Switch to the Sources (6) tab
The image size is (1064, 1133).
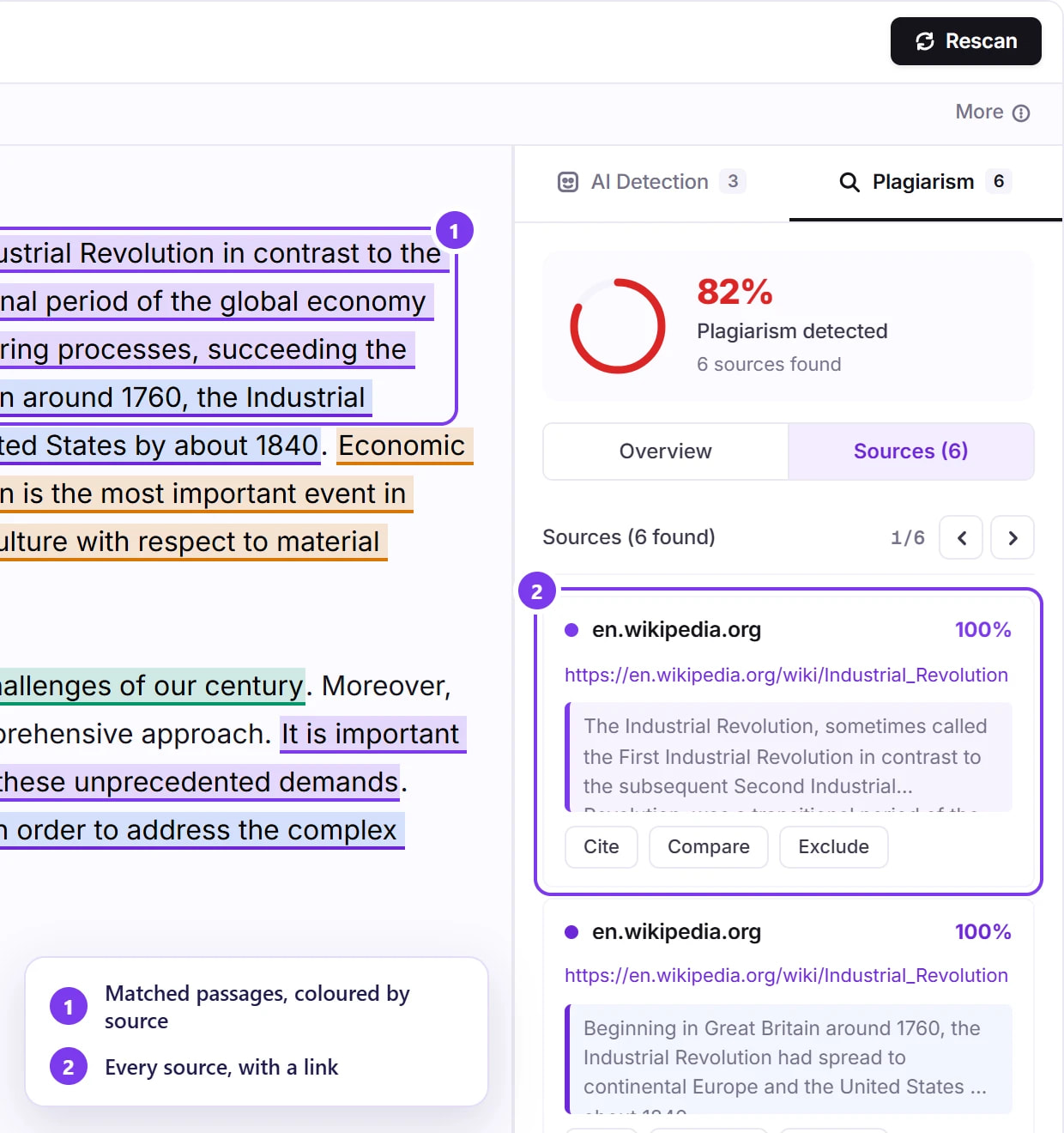[x=910, y=451]
